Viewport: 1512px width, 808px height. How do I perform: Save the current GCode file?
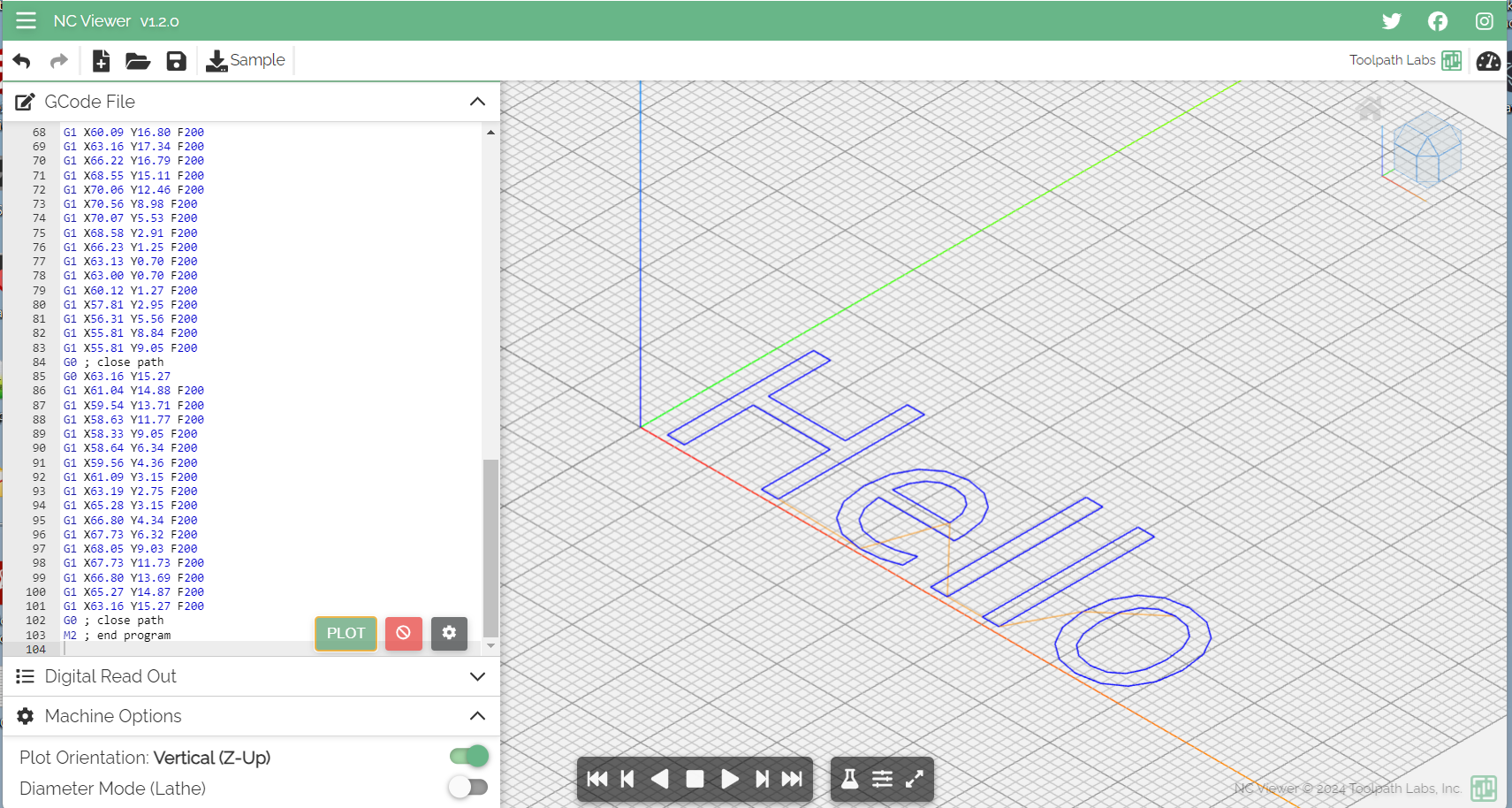pyautogui.click(x=176, y=61)
